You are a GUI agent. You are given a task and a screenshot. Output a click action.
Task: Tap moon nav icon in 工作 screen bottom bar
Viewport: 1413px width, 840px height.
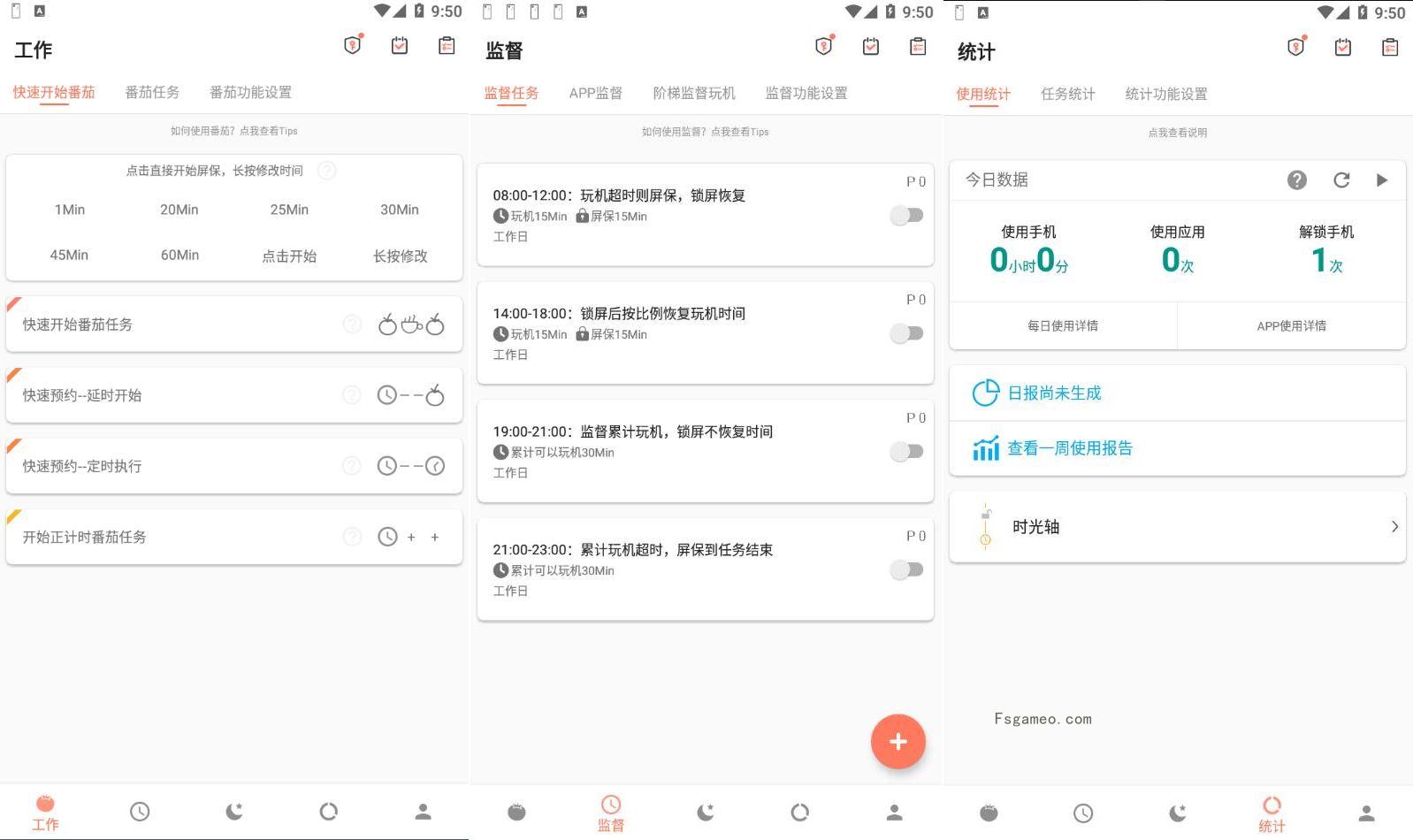[234, 812]
